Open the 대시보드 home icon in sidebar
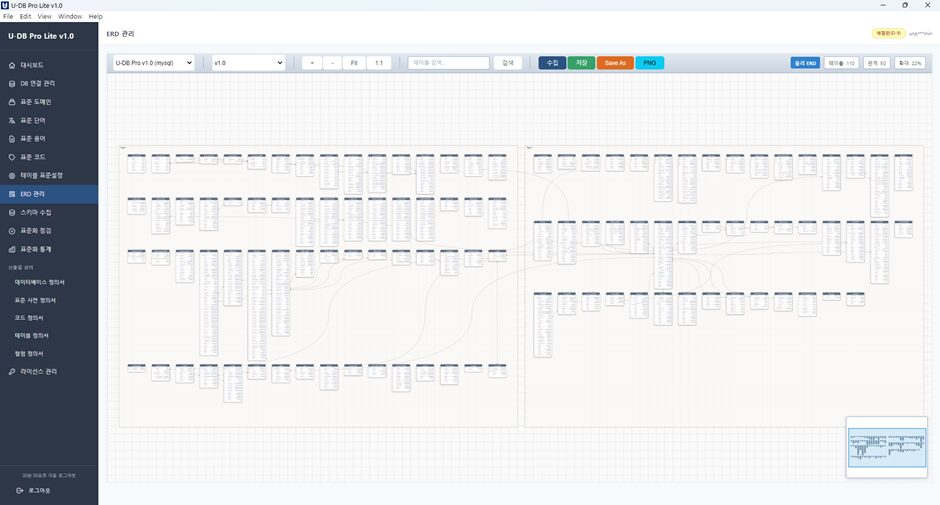 coord(12,65)
